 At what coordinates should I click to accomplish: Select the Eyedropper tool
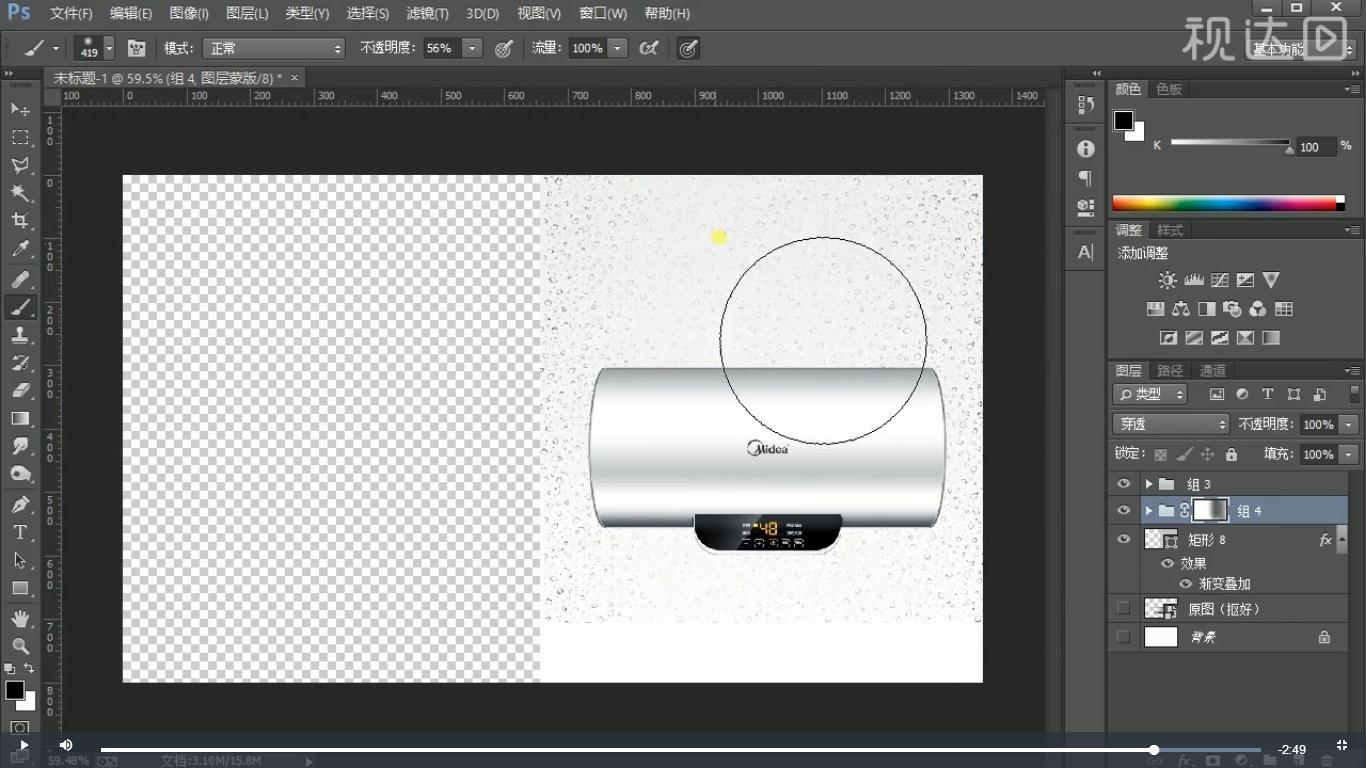click(x=19, y=249)
